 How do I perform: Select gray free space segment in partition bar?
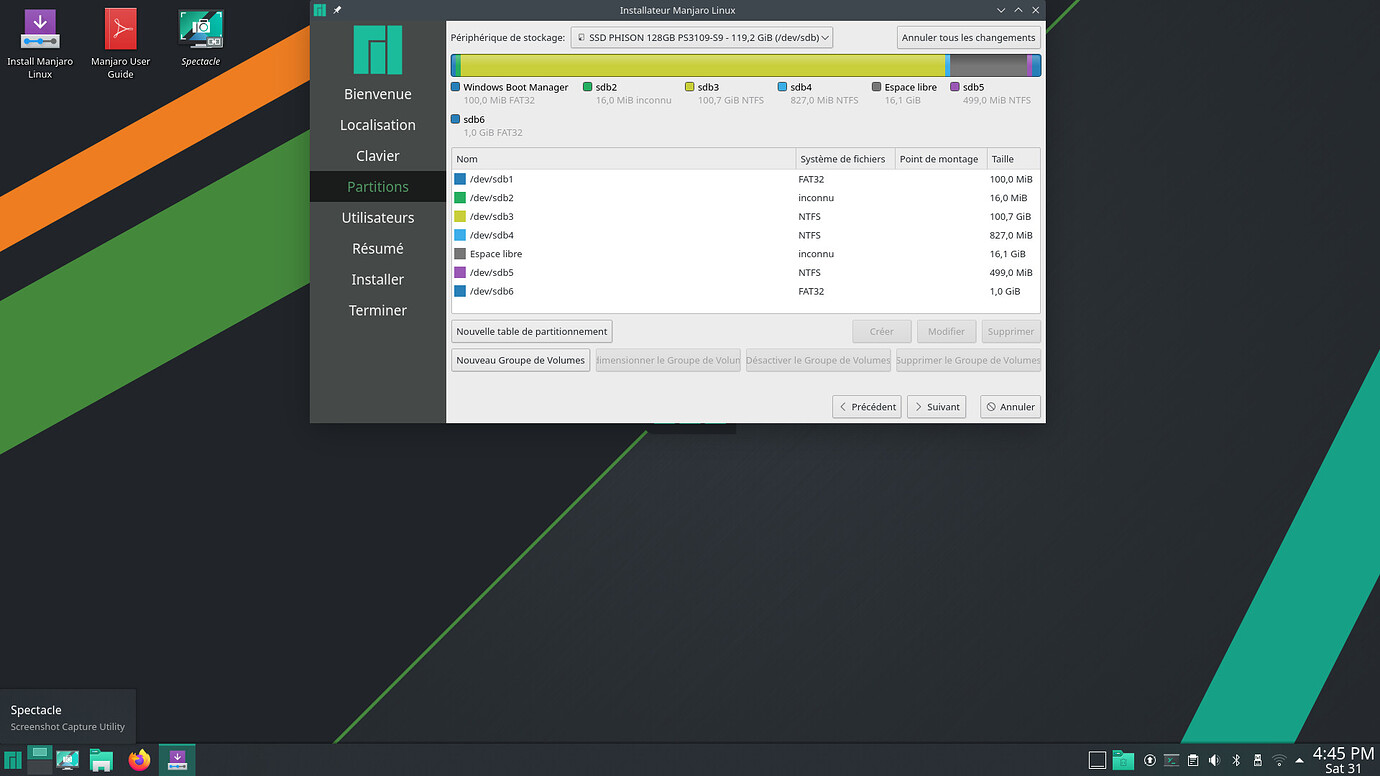(x=988, y=66)
